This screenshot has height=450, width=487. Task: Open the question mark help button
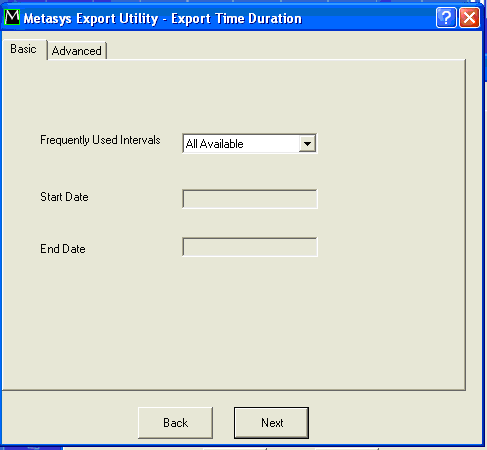click(x=446, y=18)
